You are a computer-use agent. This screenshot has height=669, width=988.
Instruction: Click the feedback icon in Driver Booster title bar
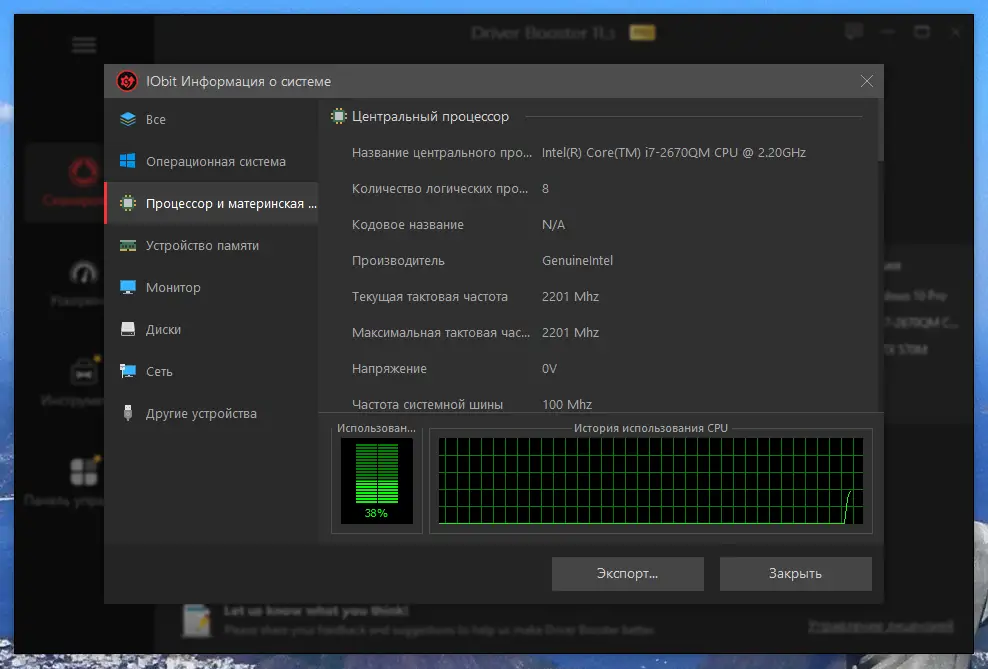pos(854,31)
